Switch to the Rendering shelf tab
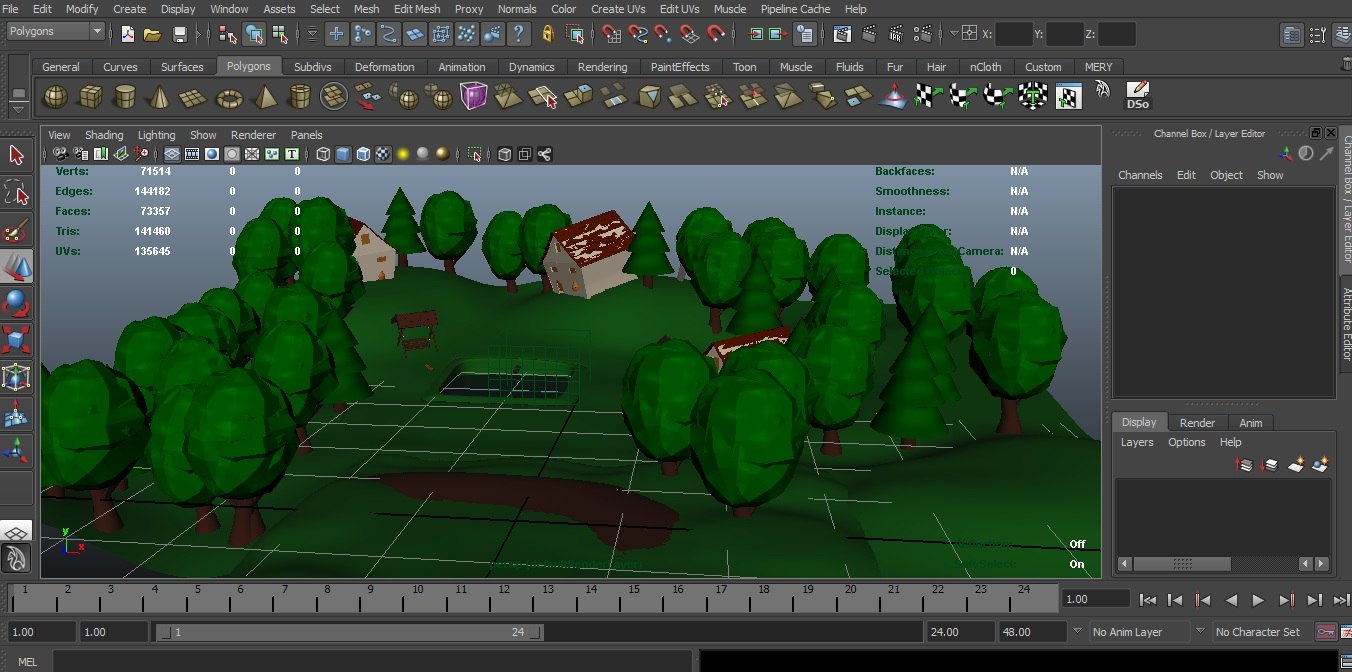 (602, 67)
